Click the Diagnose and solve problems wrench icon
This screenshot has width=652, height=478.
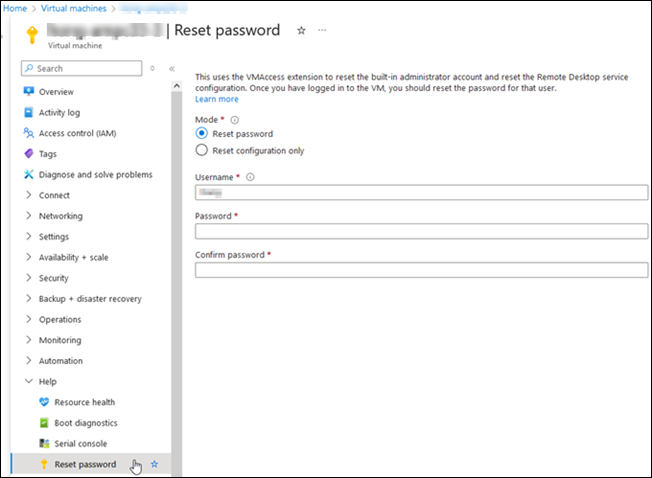coord(28,175)
